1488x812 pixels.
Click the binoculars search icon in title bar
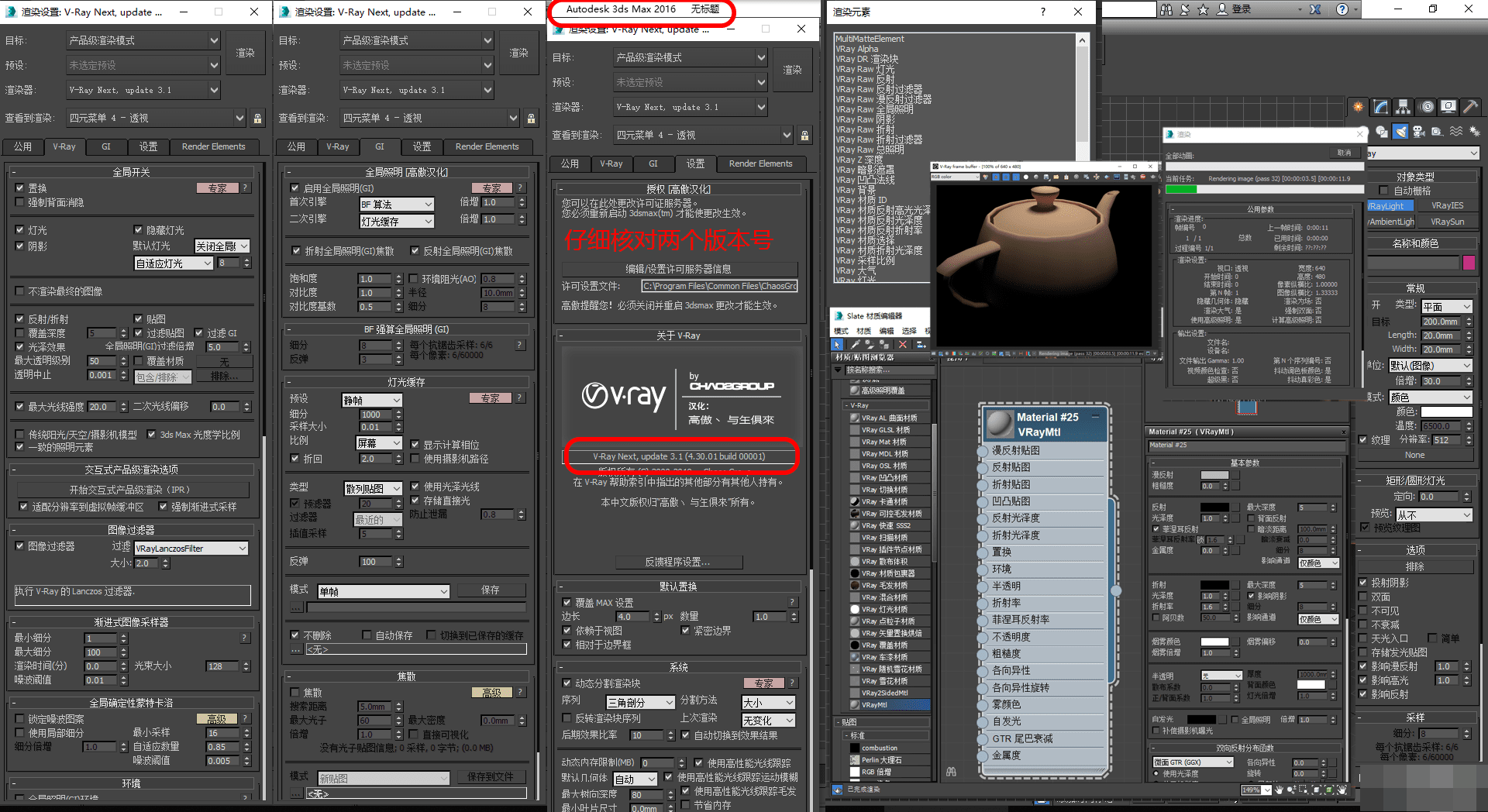point(1166,9)
